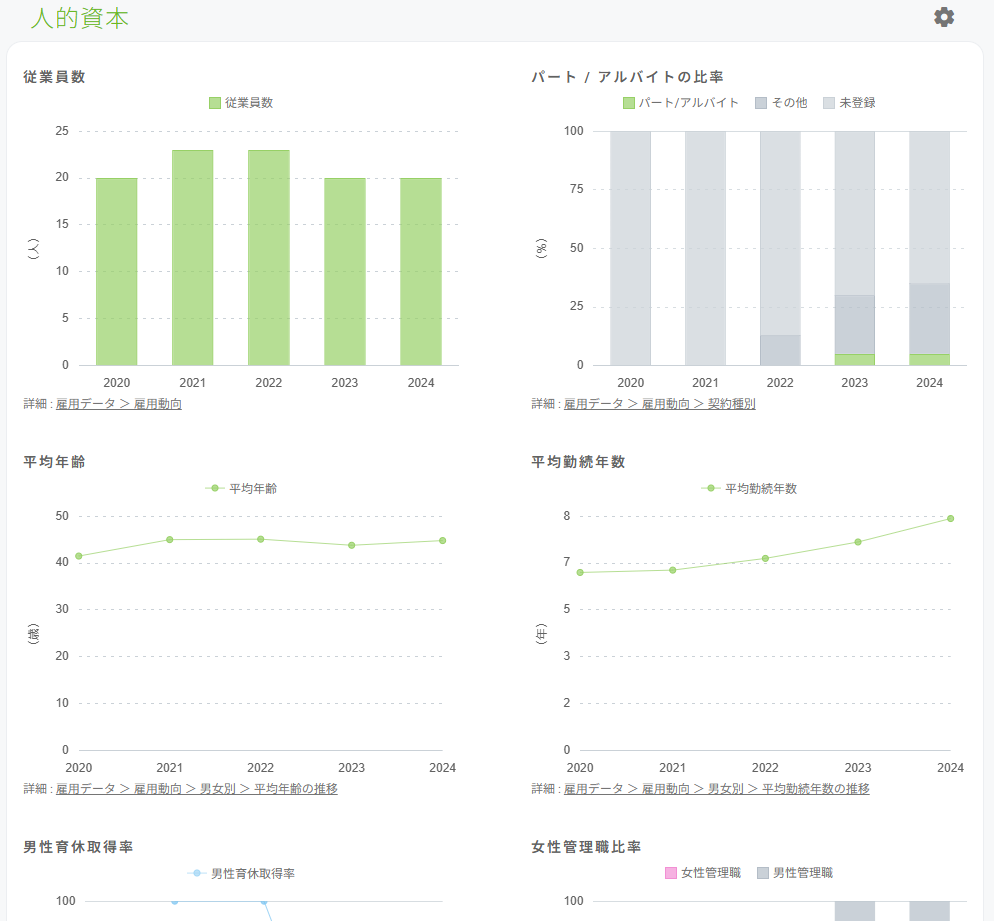This screenshot has height=921, width=994.
Task: Click the パート / アルバイトの比率 heading
Action: 628,77
